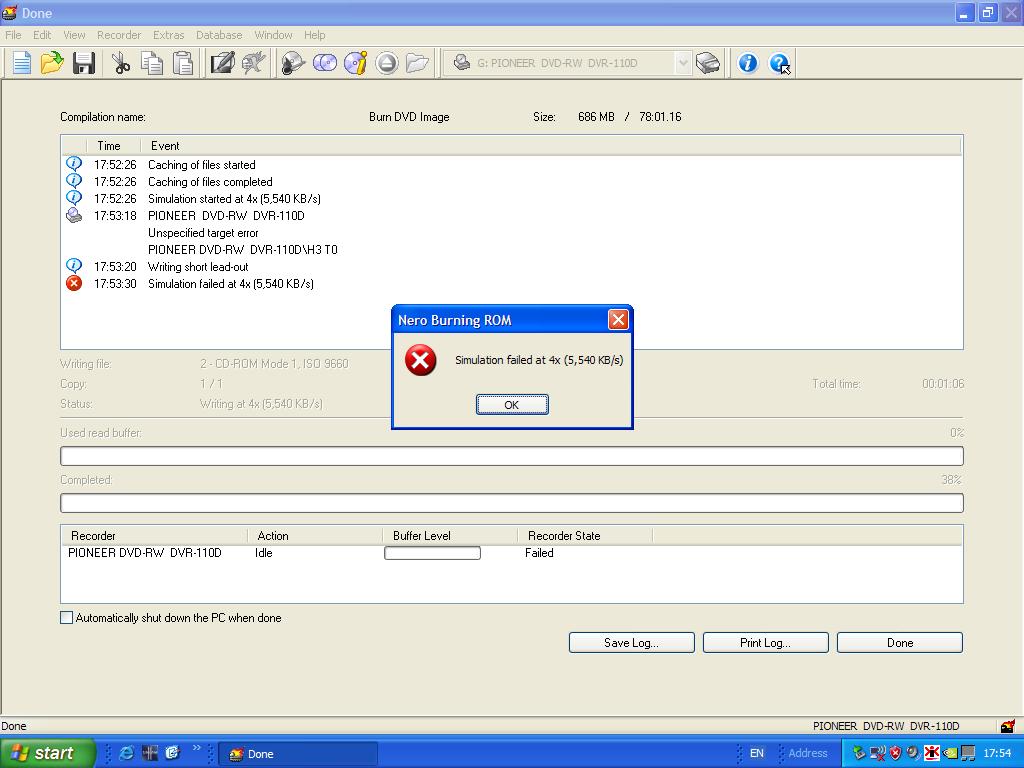The image size is (1024, 768).
Task: Click the Eject disc toolbar icon
Action: [x=387, y=63]
